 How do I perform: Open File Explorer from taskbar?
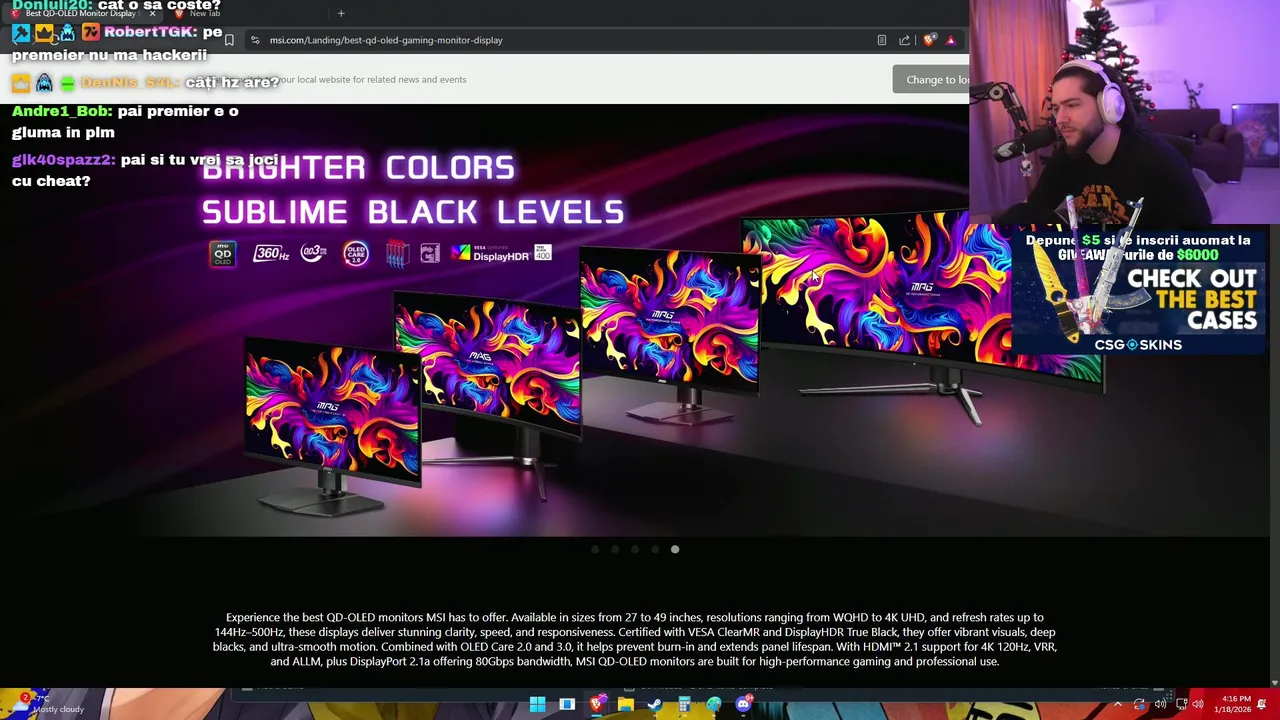pyautogui.click(x=625, y=705)
